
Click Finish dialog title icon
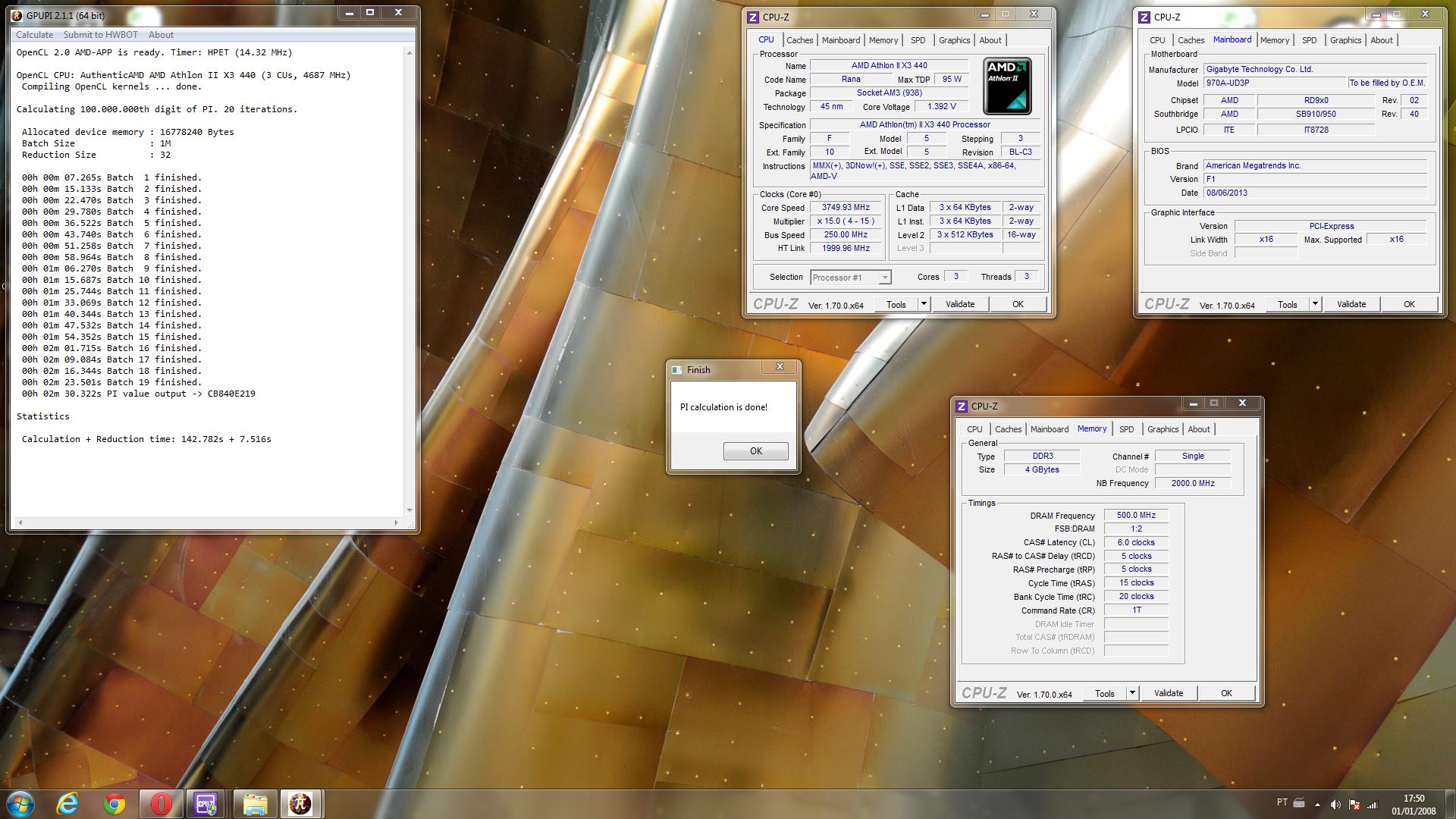point(677,370)
